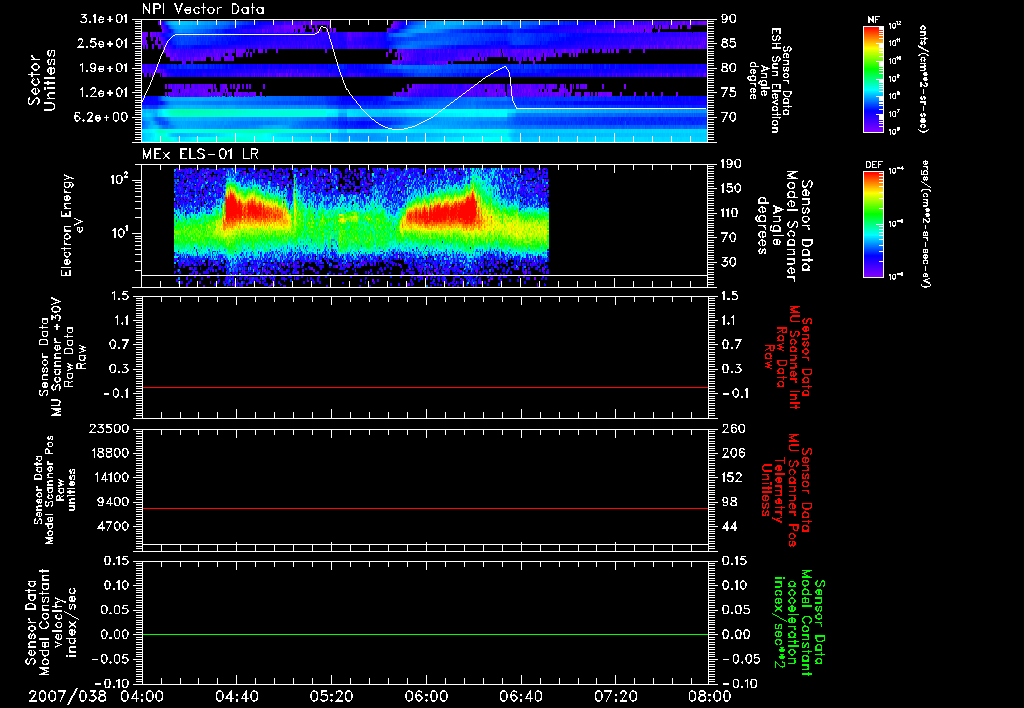The height and width of the screenshot is (708, 1024).
Task: Click the "DEF" color bar heading
Action: [873, 165]
